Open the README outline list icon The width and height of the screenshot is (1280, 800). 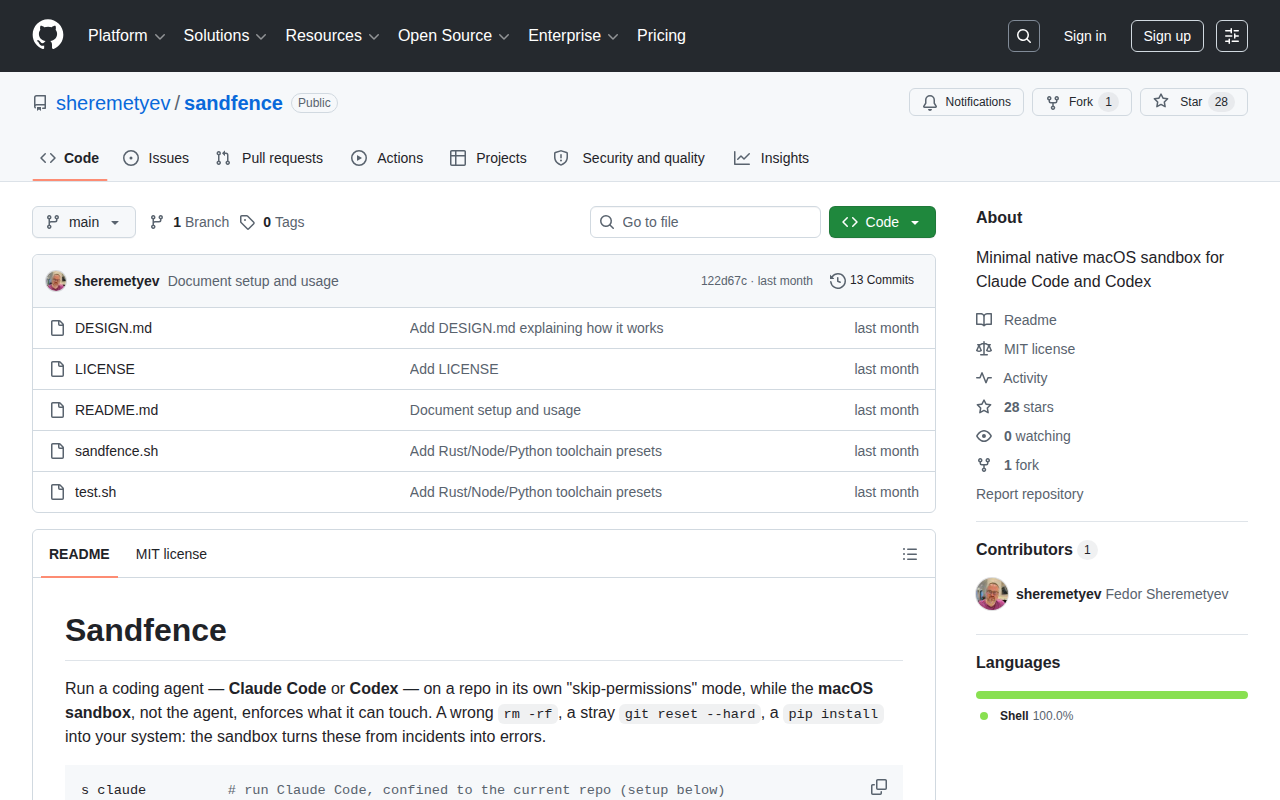click(x=910, y=554)
